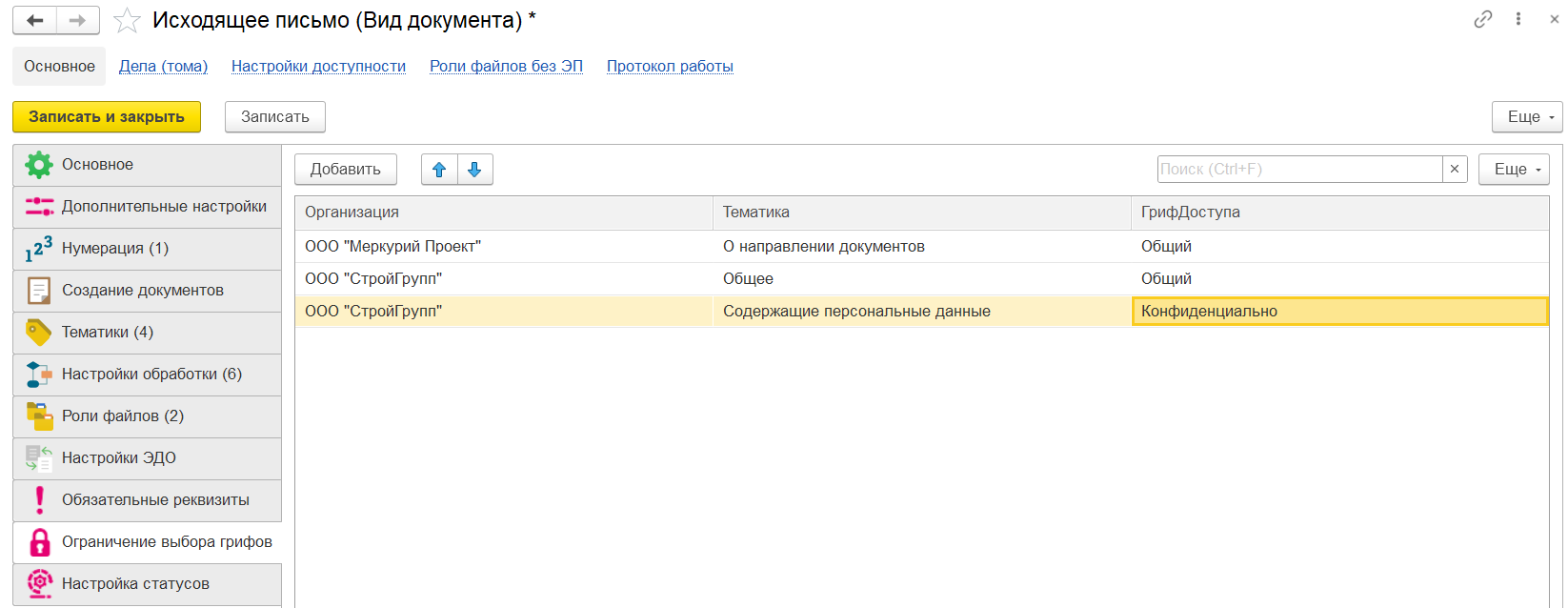Click the pink lock icon for grif restrictions
This screenshot has width=1568, height=608.
pos(39,542)
